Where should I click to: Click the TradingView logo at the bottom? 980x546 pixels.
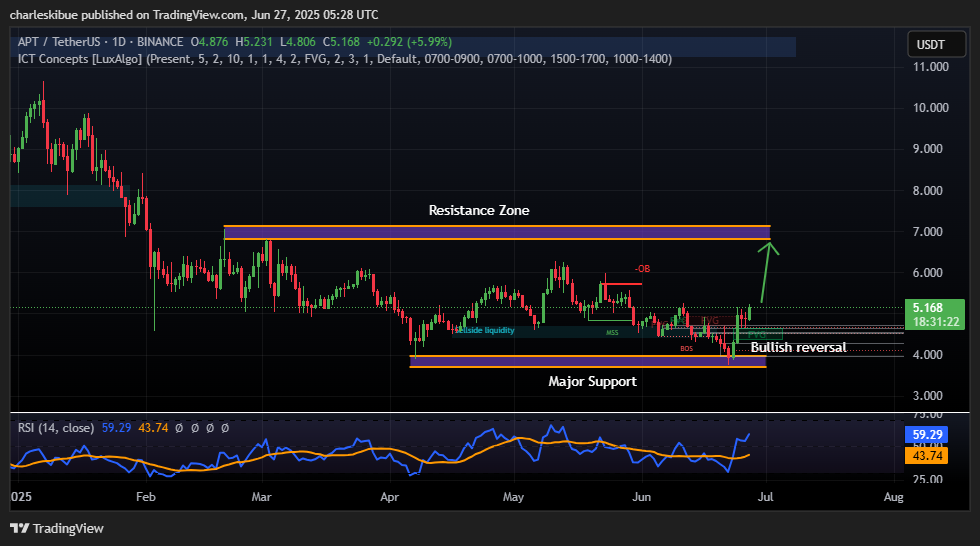pos(57,529)
